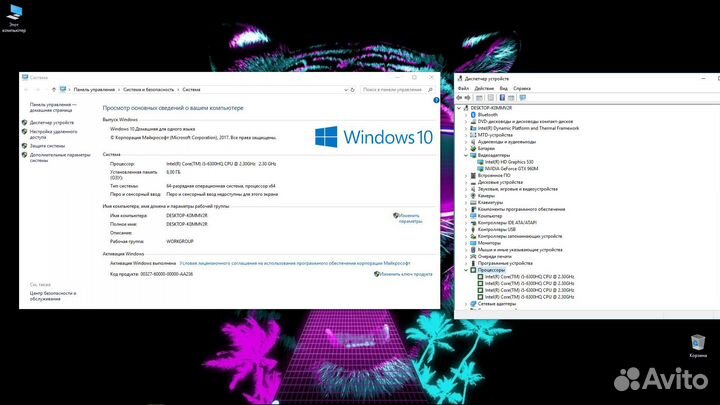Expand the 'Мониторы' tree node

[466, 243]
